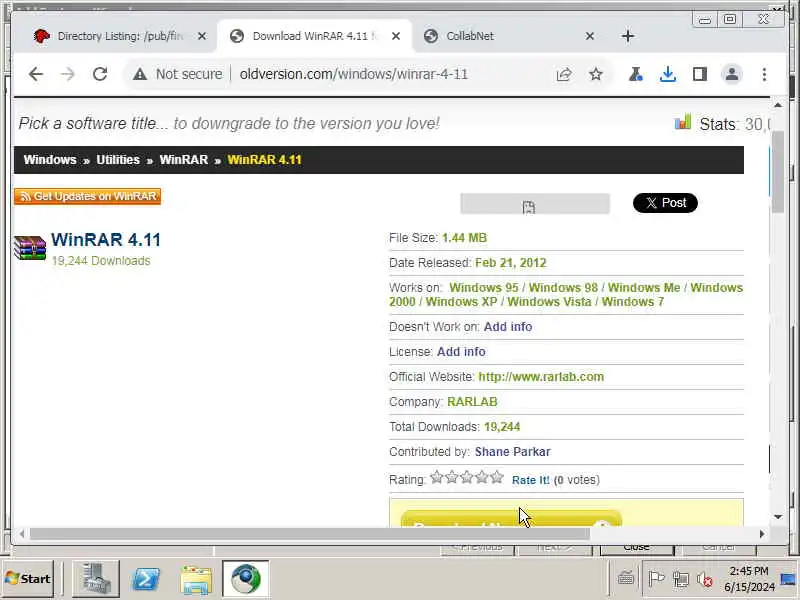Click the horizontal scroll-left arrow
The width and height of the screenshot is (800, 600).
click(21, 534)
